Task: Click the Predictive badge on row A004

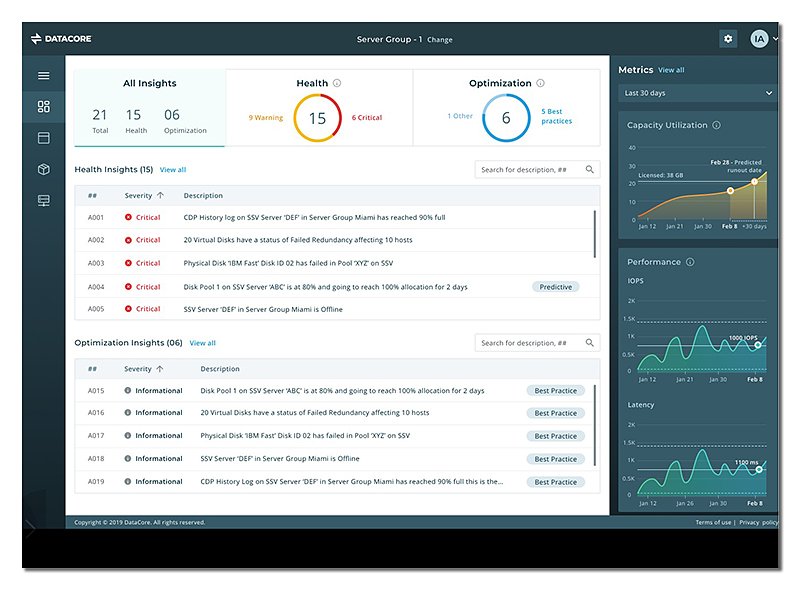Action: click(556, 287)
